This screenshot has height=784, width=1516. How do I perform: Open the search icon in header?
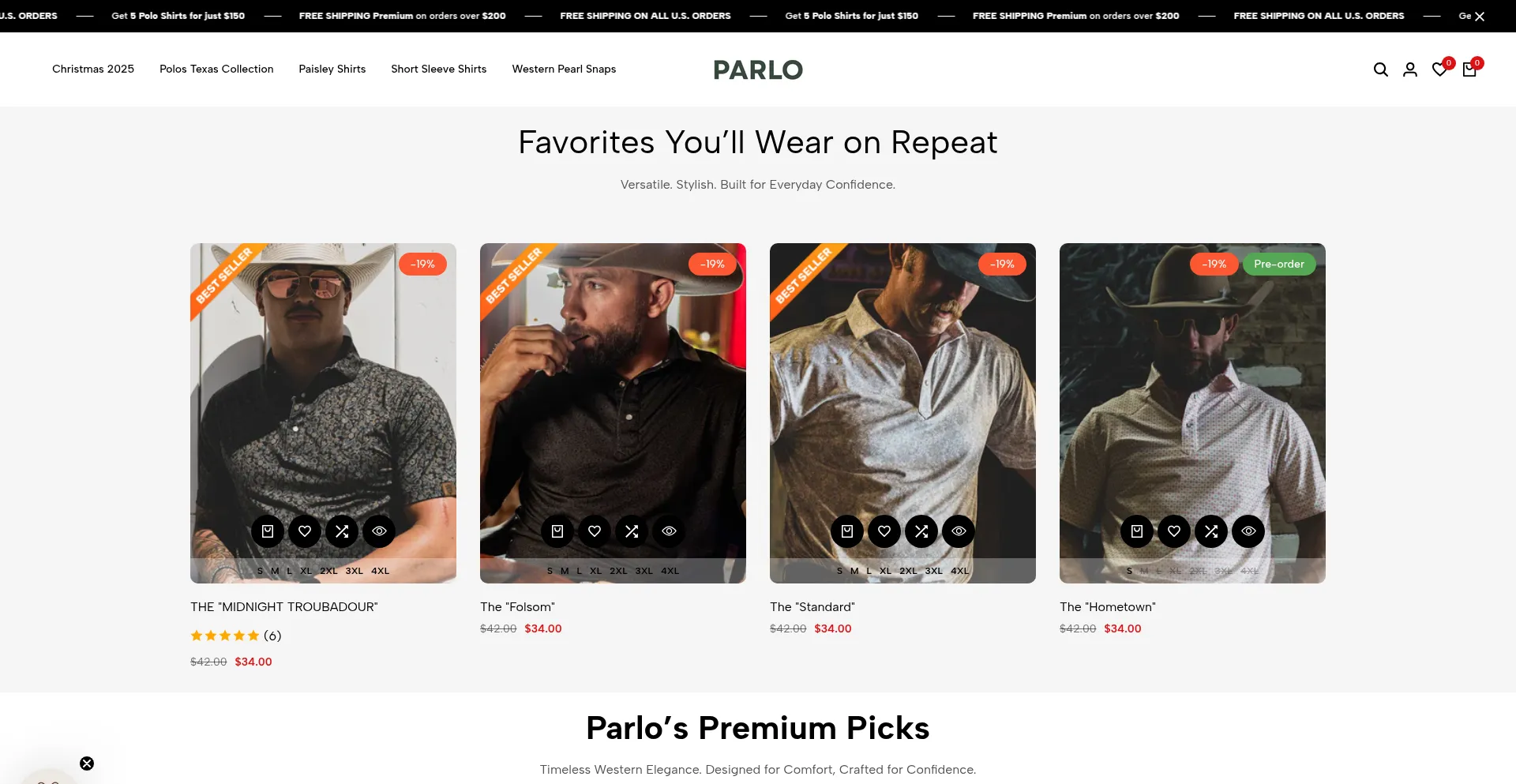click(1380, 69)
